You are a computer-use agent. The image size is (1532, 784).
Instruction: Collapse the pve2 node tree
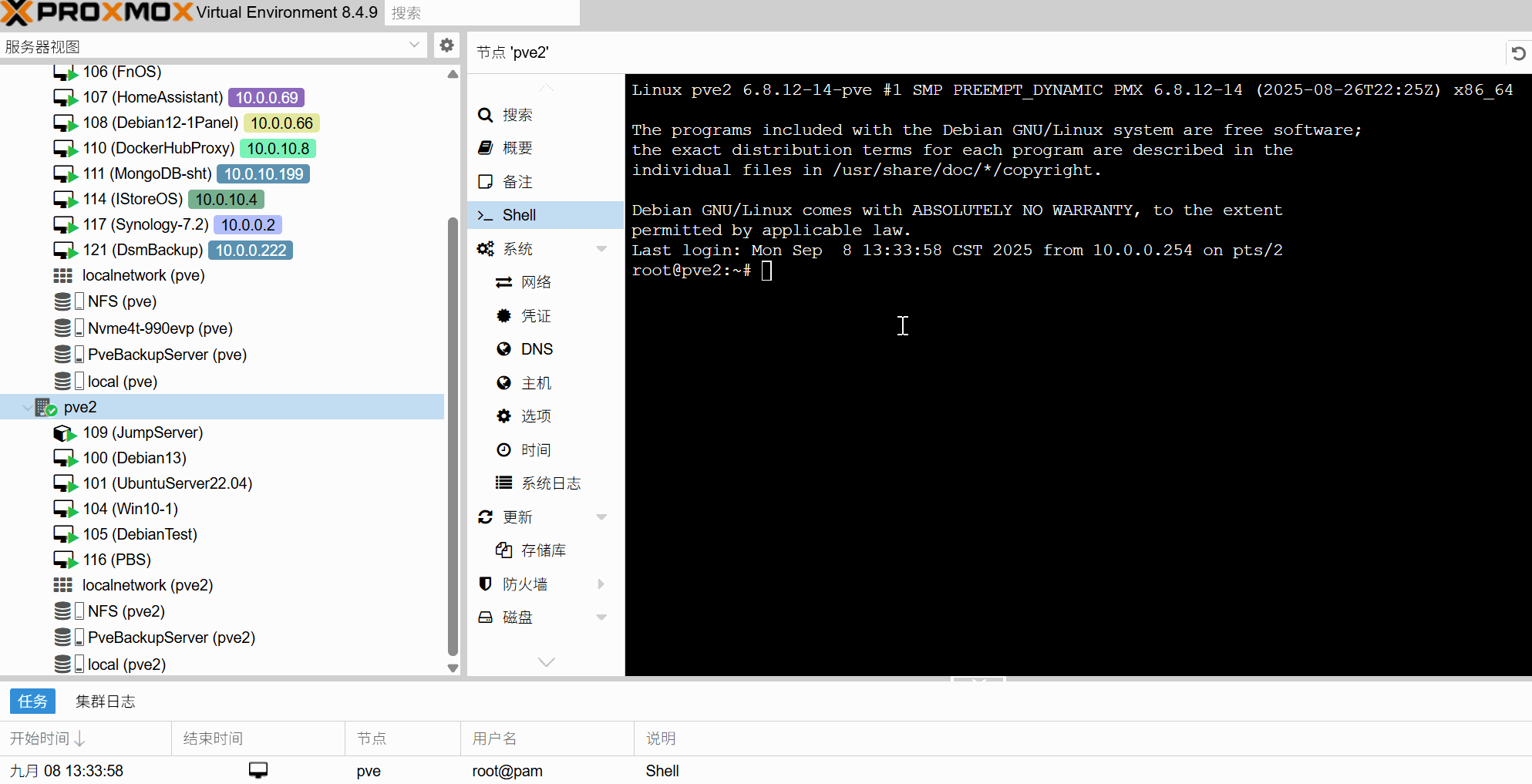pos(27,407)
